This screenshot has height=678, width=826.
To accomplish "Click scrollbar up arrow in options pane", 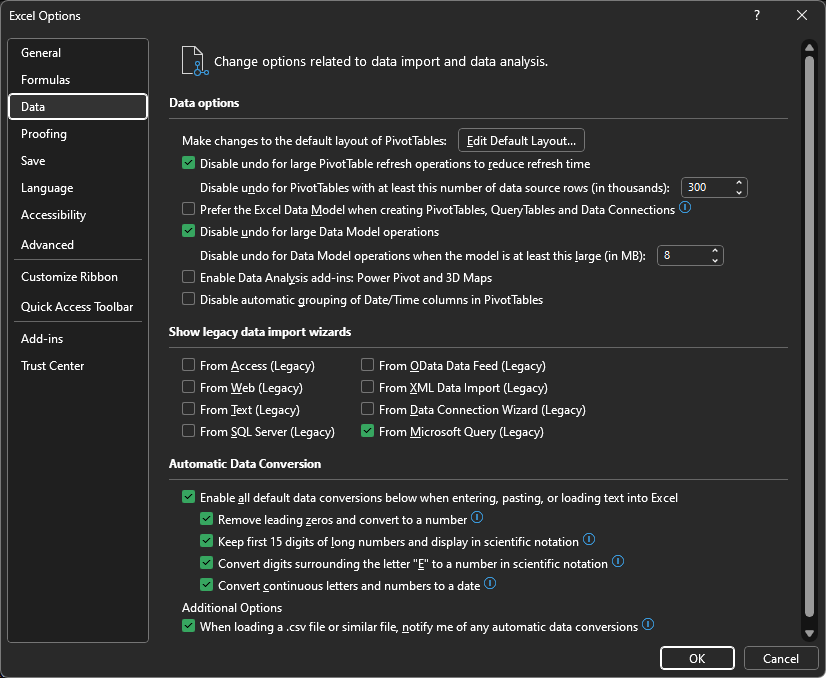I will pyautogui.click(x=810, y=47).
